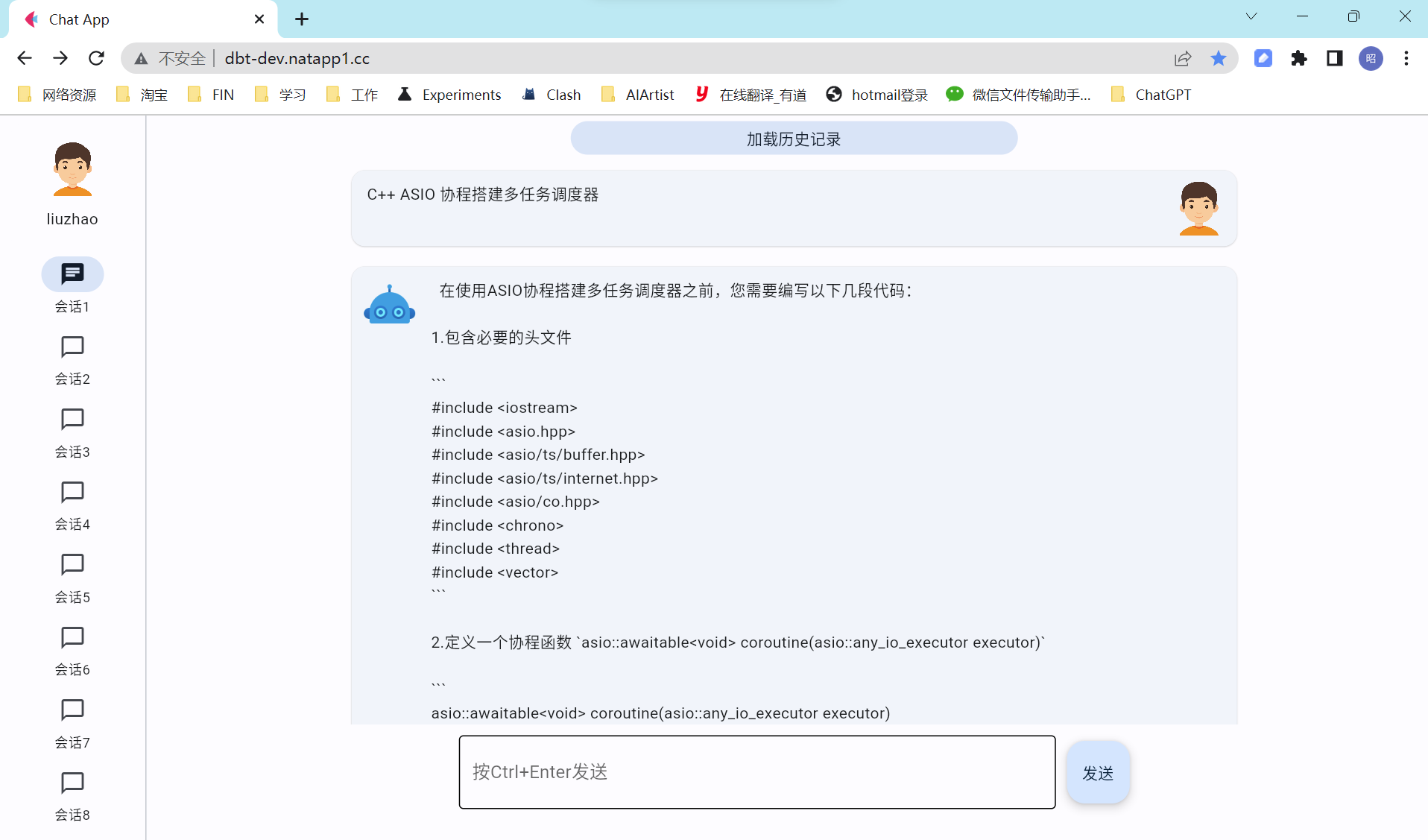Click the line #include <vector>
Image resolution: width=1428 pixels, height=840 pixels.
pos(495,572)
